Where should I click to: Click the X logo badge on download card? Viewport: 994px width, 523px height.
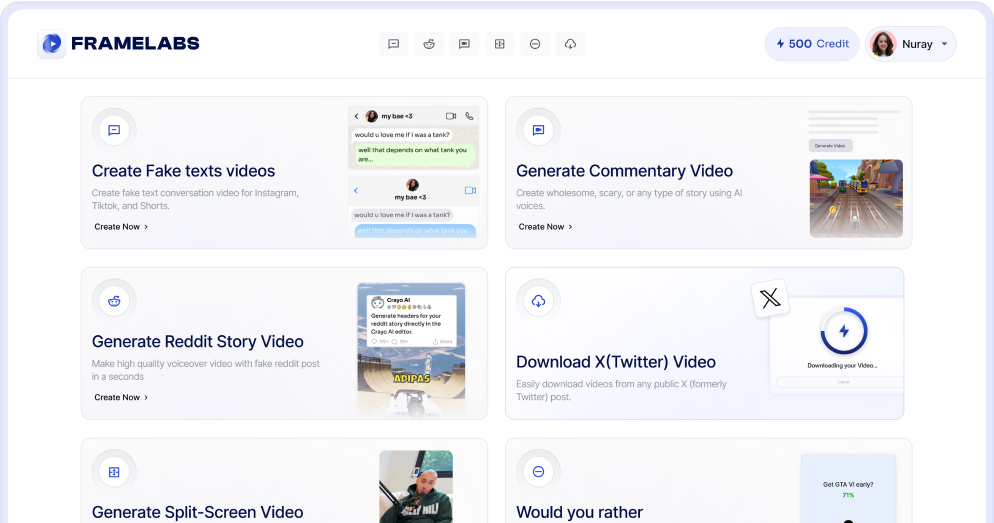tap(770, 298)
